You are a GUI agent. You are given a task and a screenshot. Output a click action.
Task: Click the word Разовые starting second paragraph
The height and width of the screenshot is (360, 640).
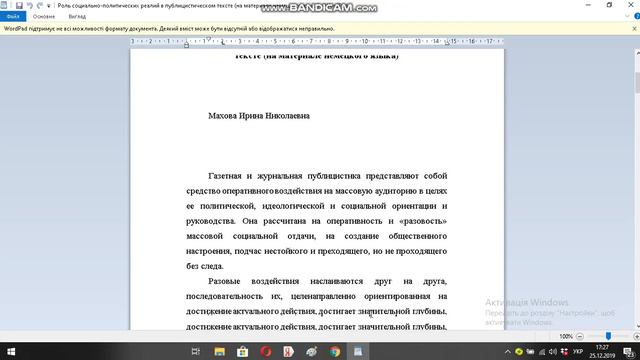tap(224, 281)
